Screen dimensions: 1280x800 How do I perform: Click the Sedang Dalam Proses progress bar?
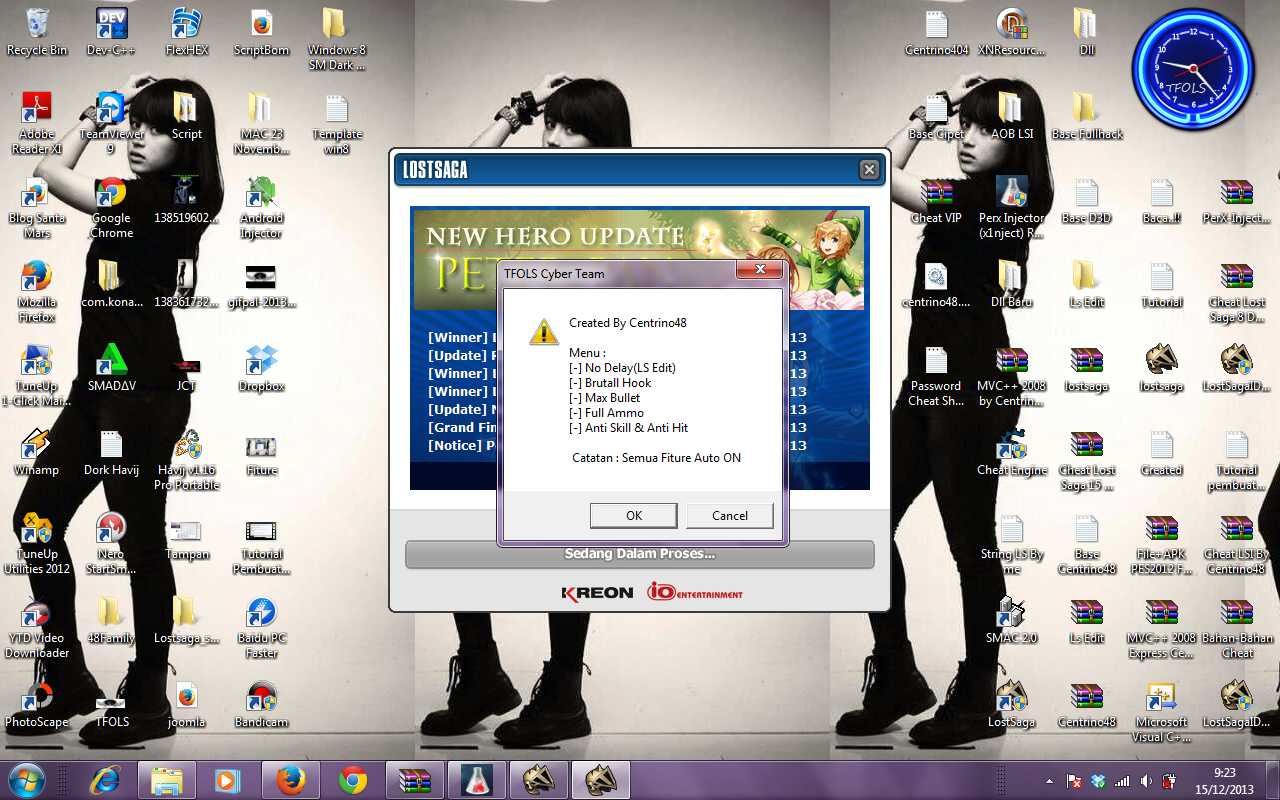640,554
